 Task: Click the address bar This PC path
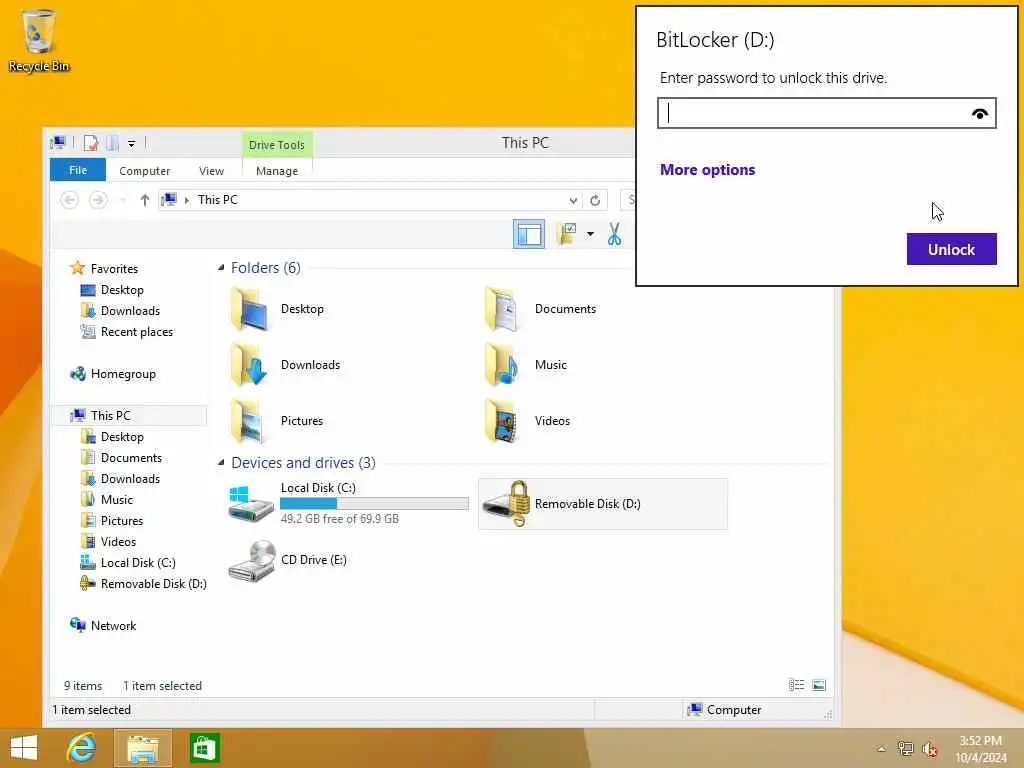tap(217, 200)
